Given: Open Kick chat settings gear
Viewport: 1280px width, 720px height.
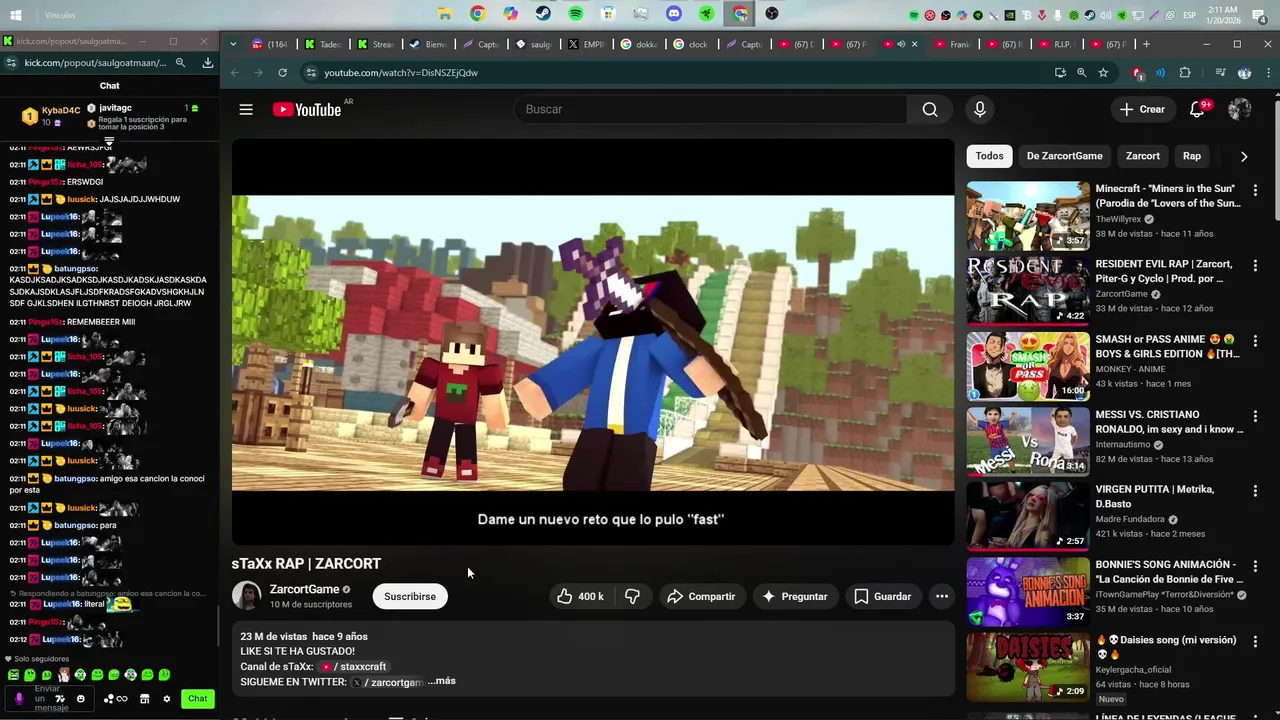Looking at the screenshot, I should coord(167,699).
